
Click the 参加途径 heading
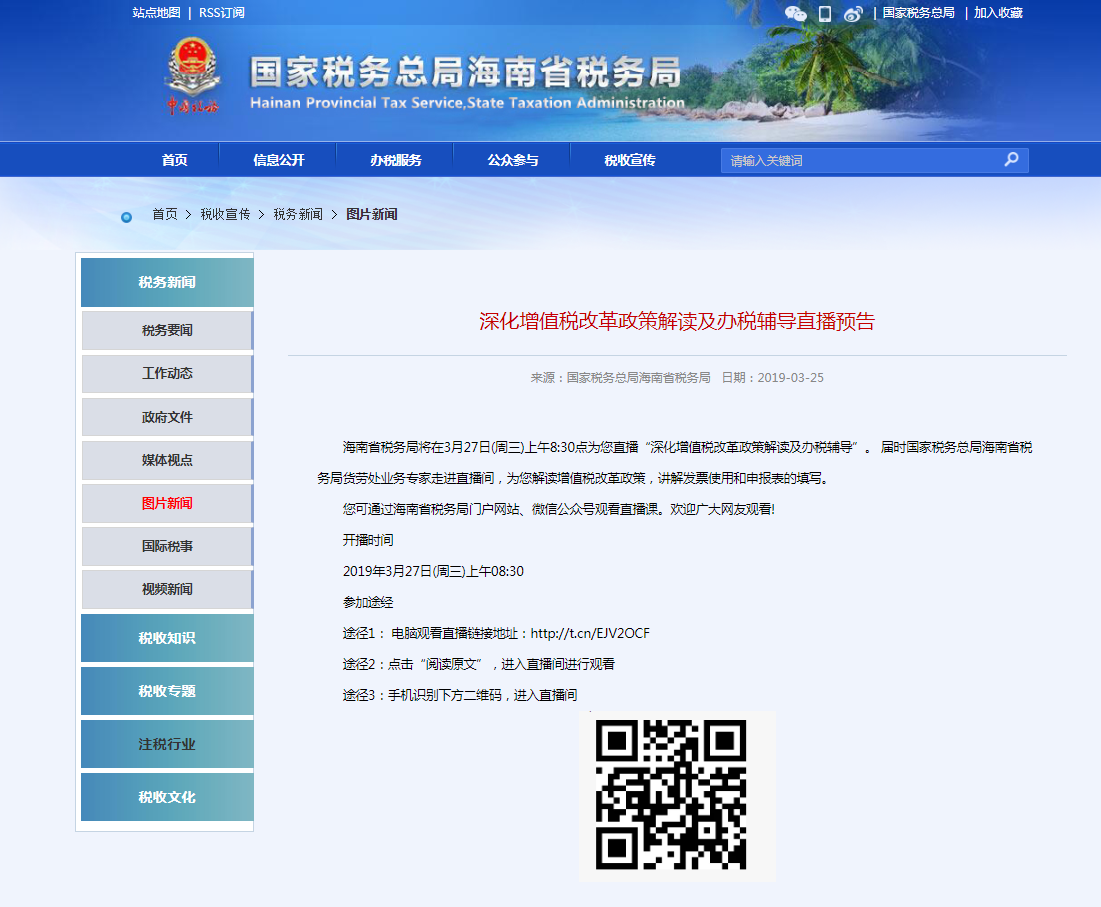click(x=368, y=602)
